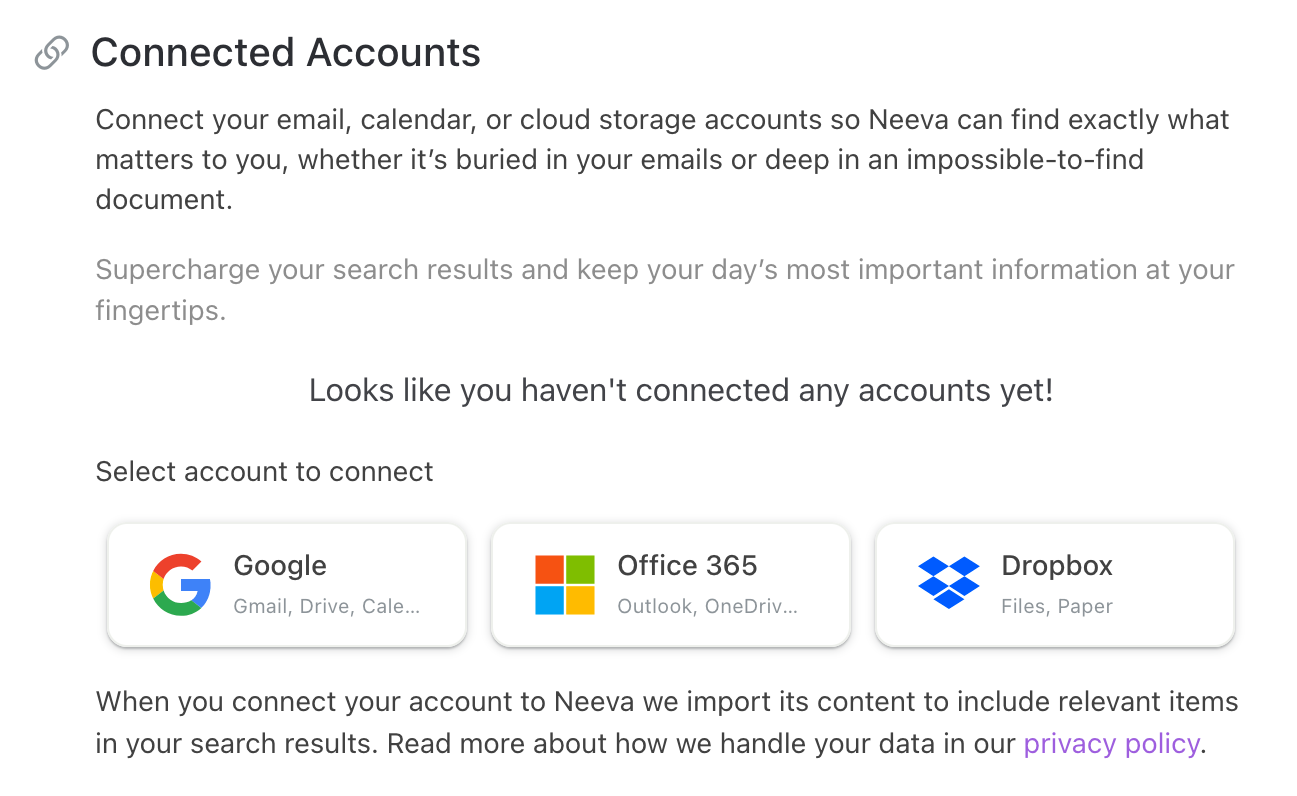Click the chain link icon beside Connected Accounts
1297x796 pixels.
coord(52,53)
